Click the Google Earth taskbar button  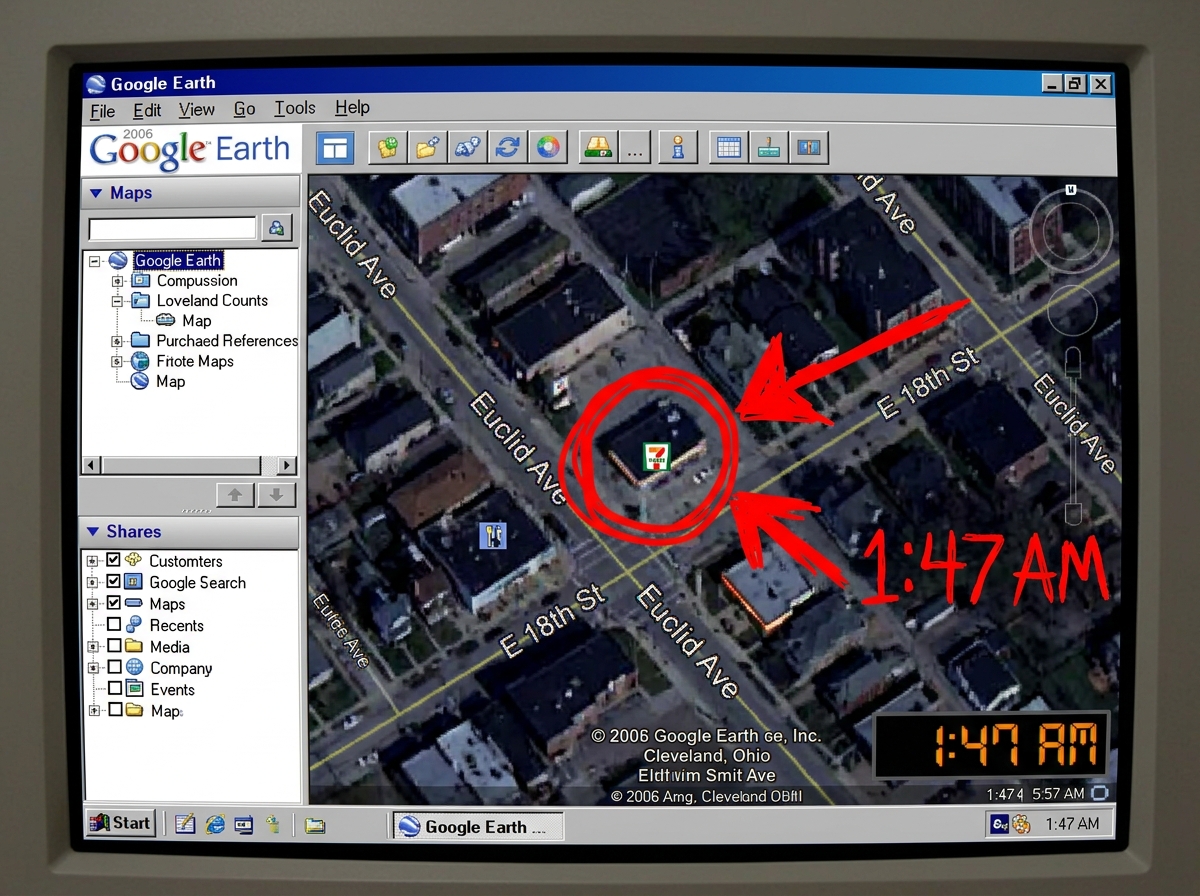coord(477,826)
